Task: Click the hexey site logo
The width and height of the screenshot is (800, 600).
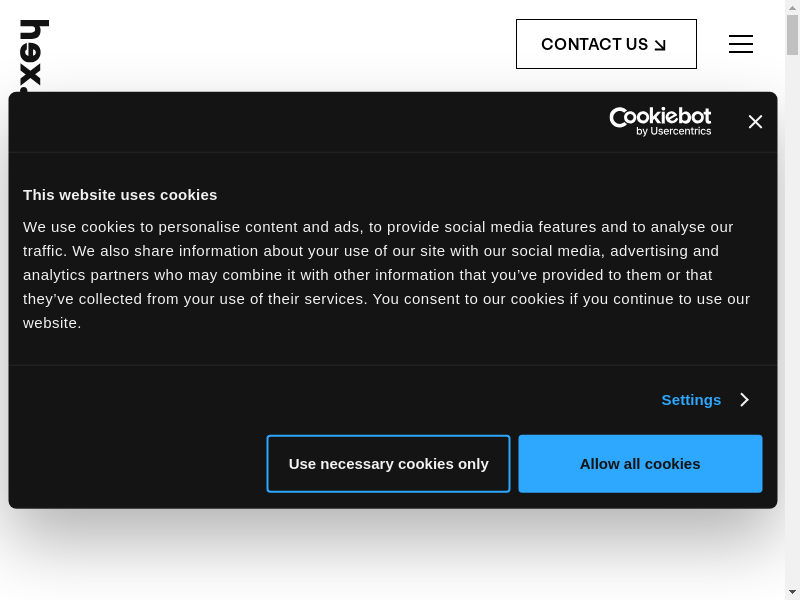Action: pos(34,52)
